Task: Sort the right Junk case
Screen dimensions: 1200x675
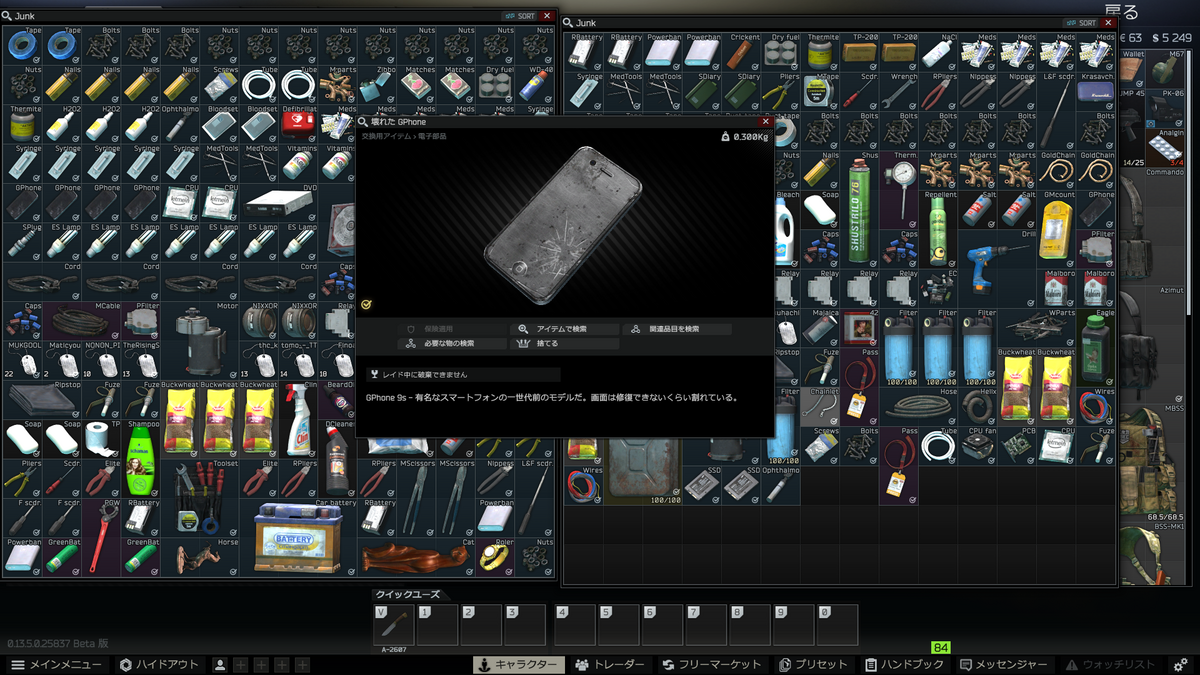Action: point(1081,22)
